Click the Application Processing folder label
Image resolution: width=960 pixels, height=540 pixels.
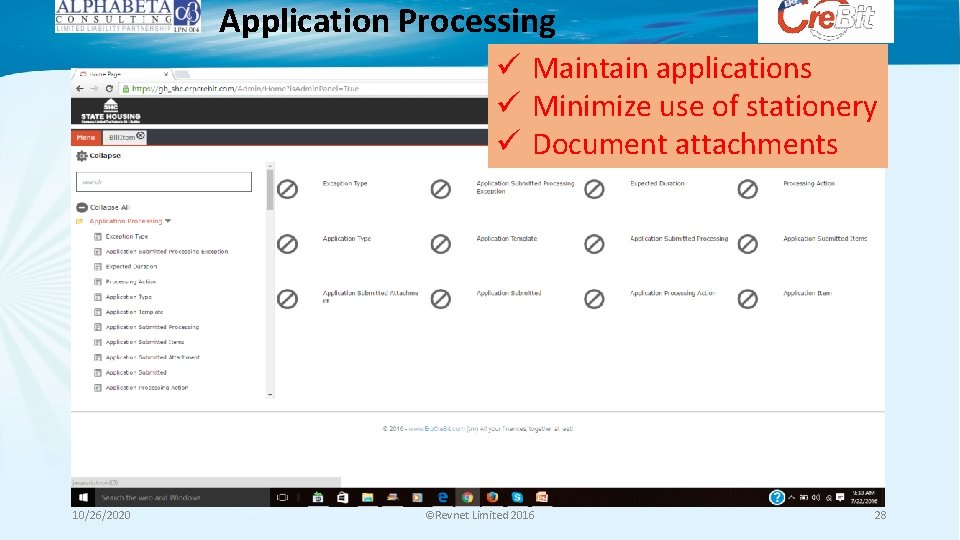click(126, 221)
